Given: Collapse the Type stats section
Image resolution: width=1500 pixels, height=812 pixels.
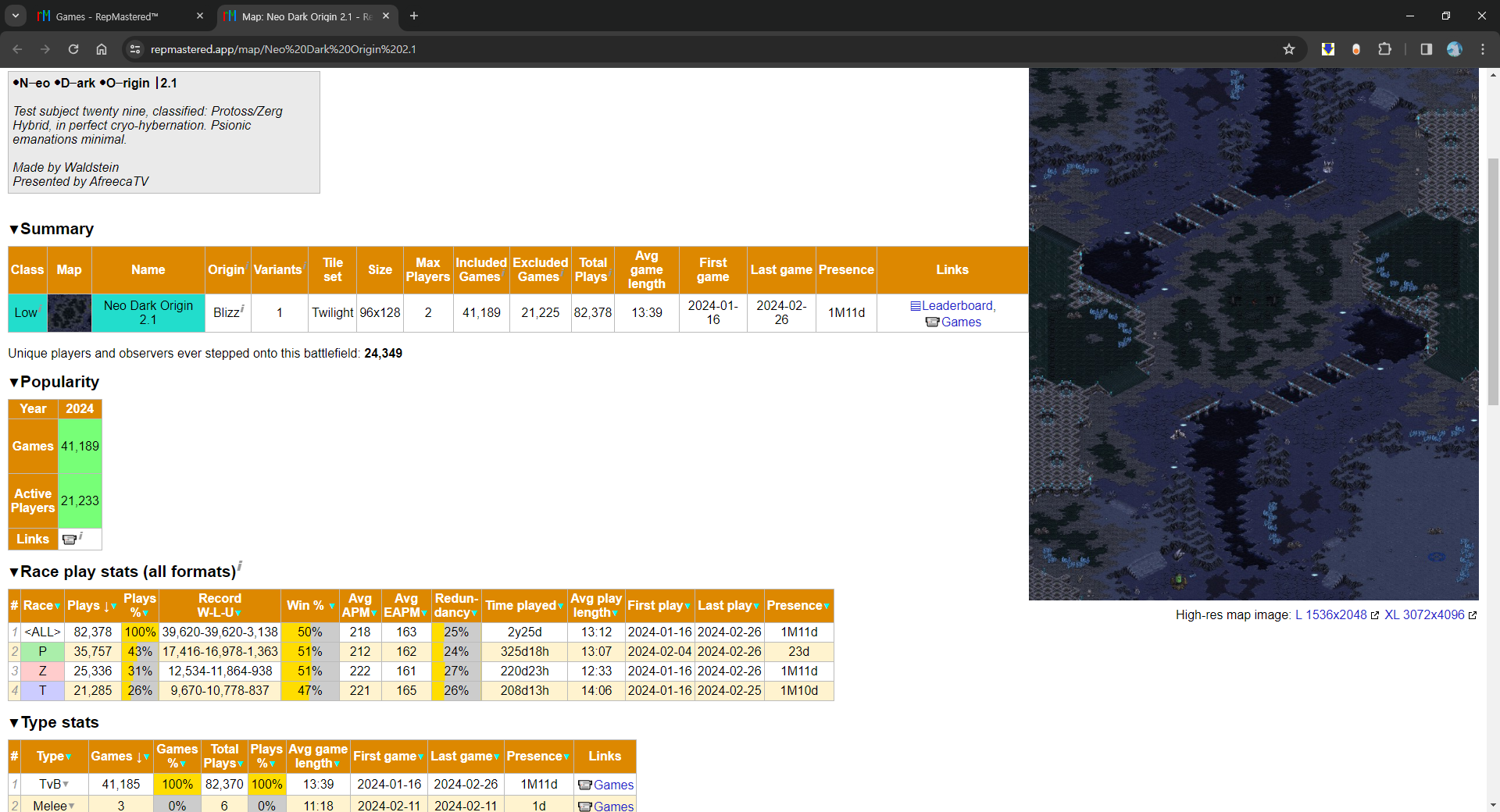Looking at the screenshot, I should point(13,722).
